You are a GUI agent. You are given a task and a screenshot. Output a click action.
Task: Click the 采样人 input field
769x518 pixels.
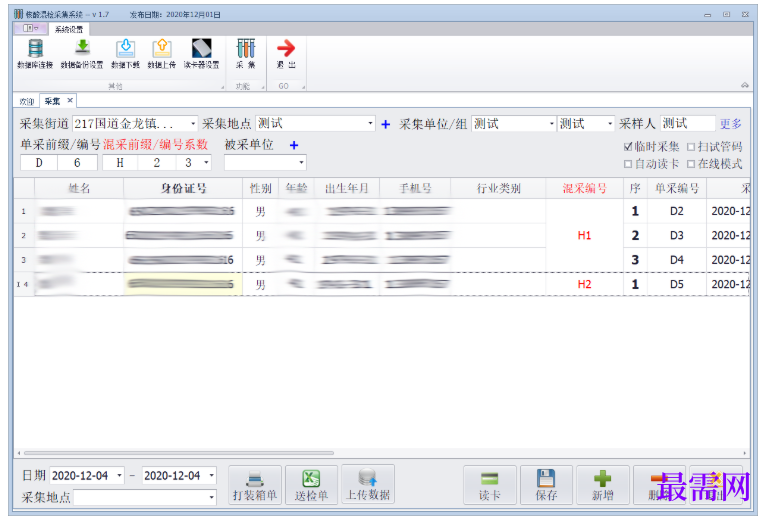point(687,123)
